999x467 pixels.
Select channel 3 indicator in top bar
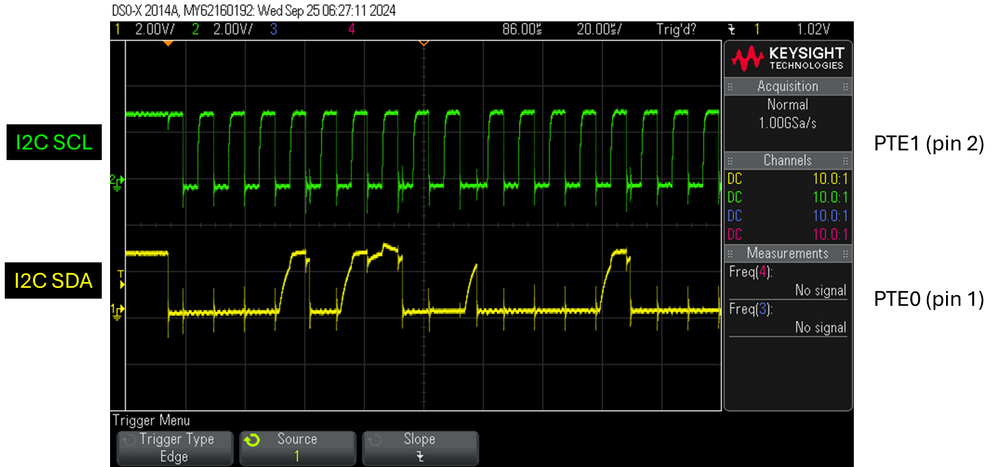point(273,29)
